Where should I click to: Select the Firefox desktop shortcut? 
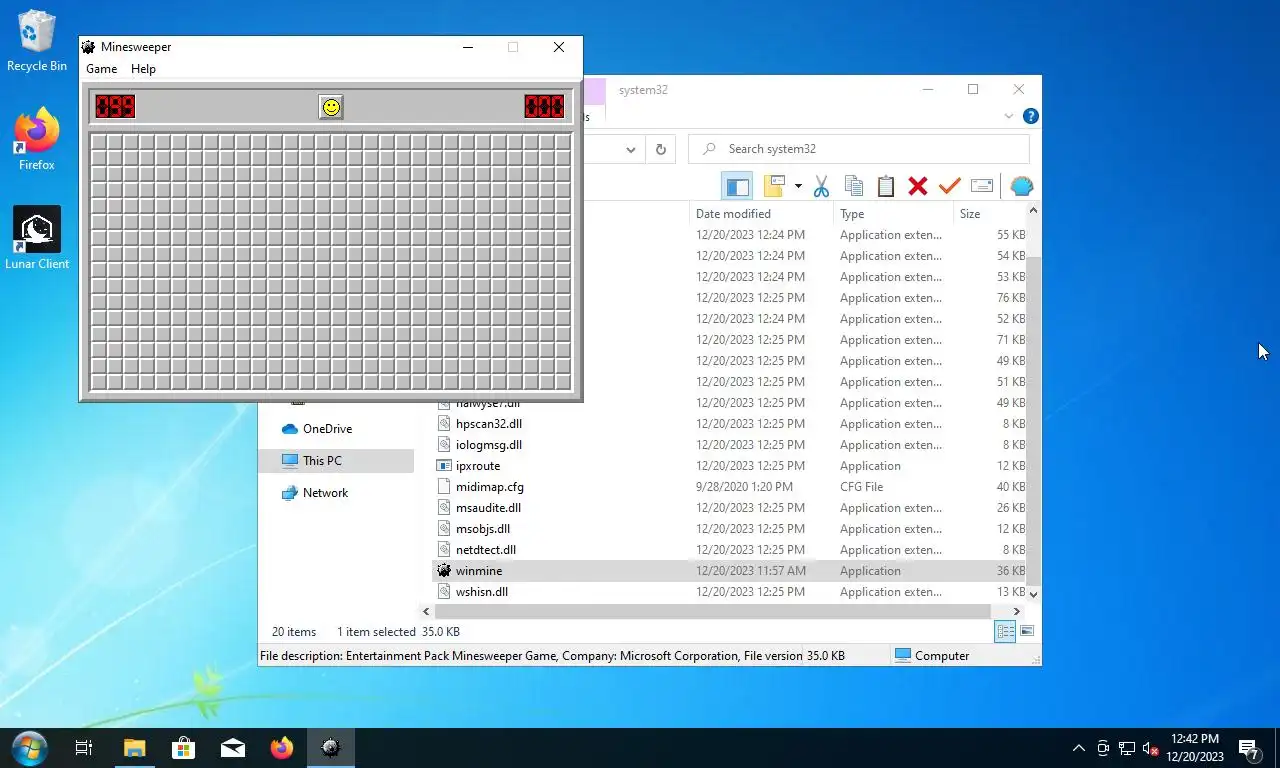[37, 140]
